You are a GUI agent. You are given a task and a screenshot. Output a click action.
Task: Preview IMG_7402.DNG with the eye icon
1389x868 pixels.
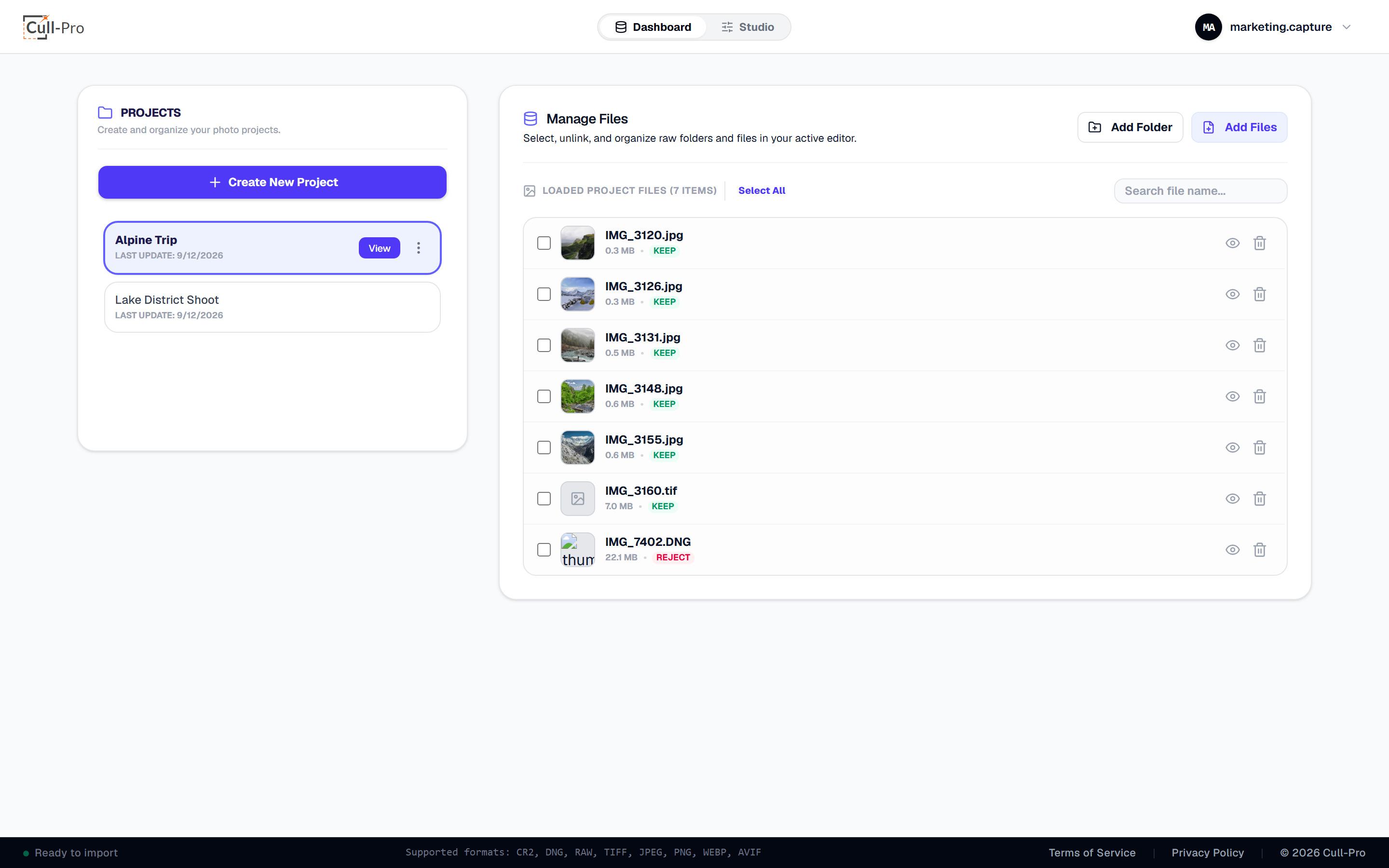click(x=1232, y=549)
